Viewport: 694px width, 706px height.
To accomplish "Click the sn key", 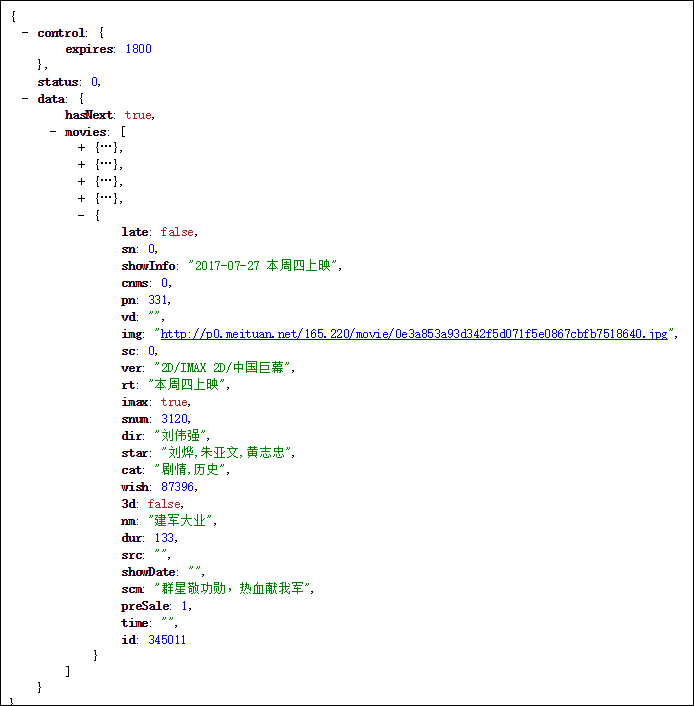I will (128, 249).
